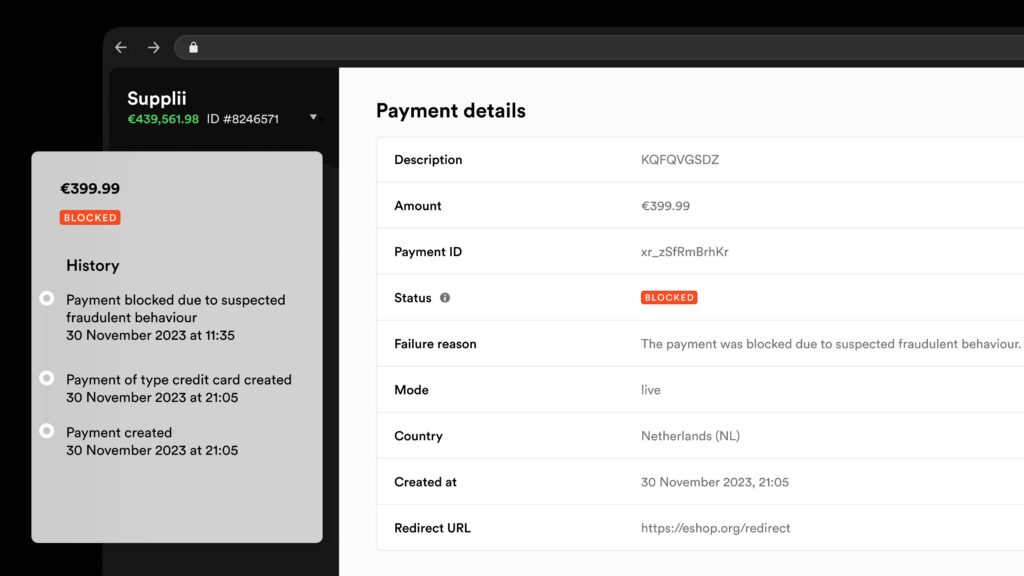The width and height of the screenshot is (1024, 576).
Task: Click the browser forward arrow
Action: click(153, 48)
